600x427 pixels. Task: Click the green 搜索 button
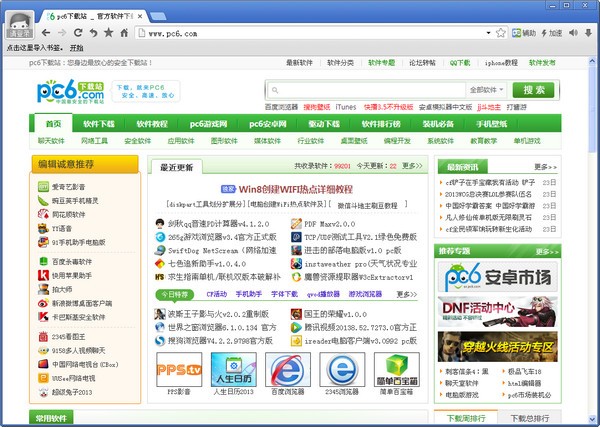click(533, 90)
